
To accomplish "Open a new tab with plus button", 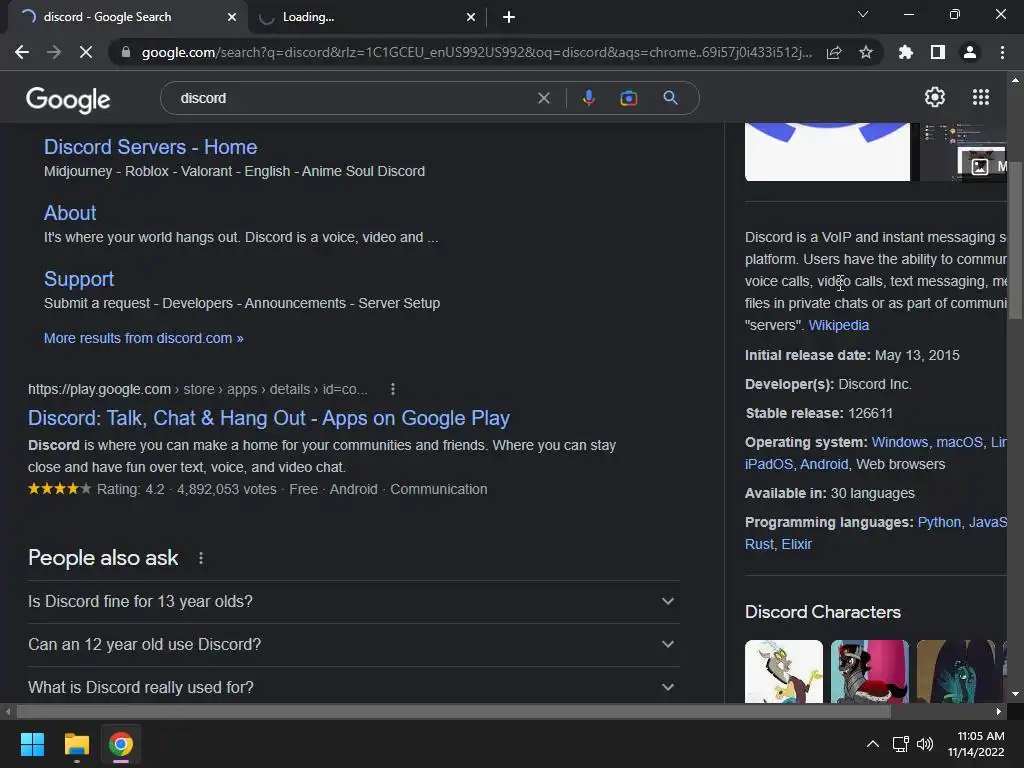I will tap(509, 17).
